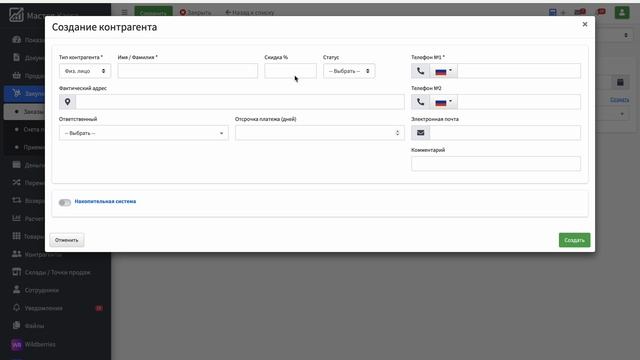Image resolution: width=640 pixels, height=360 pixels.
Task: Open the hamburger menu in the top bar
Action: click(124, 12)
